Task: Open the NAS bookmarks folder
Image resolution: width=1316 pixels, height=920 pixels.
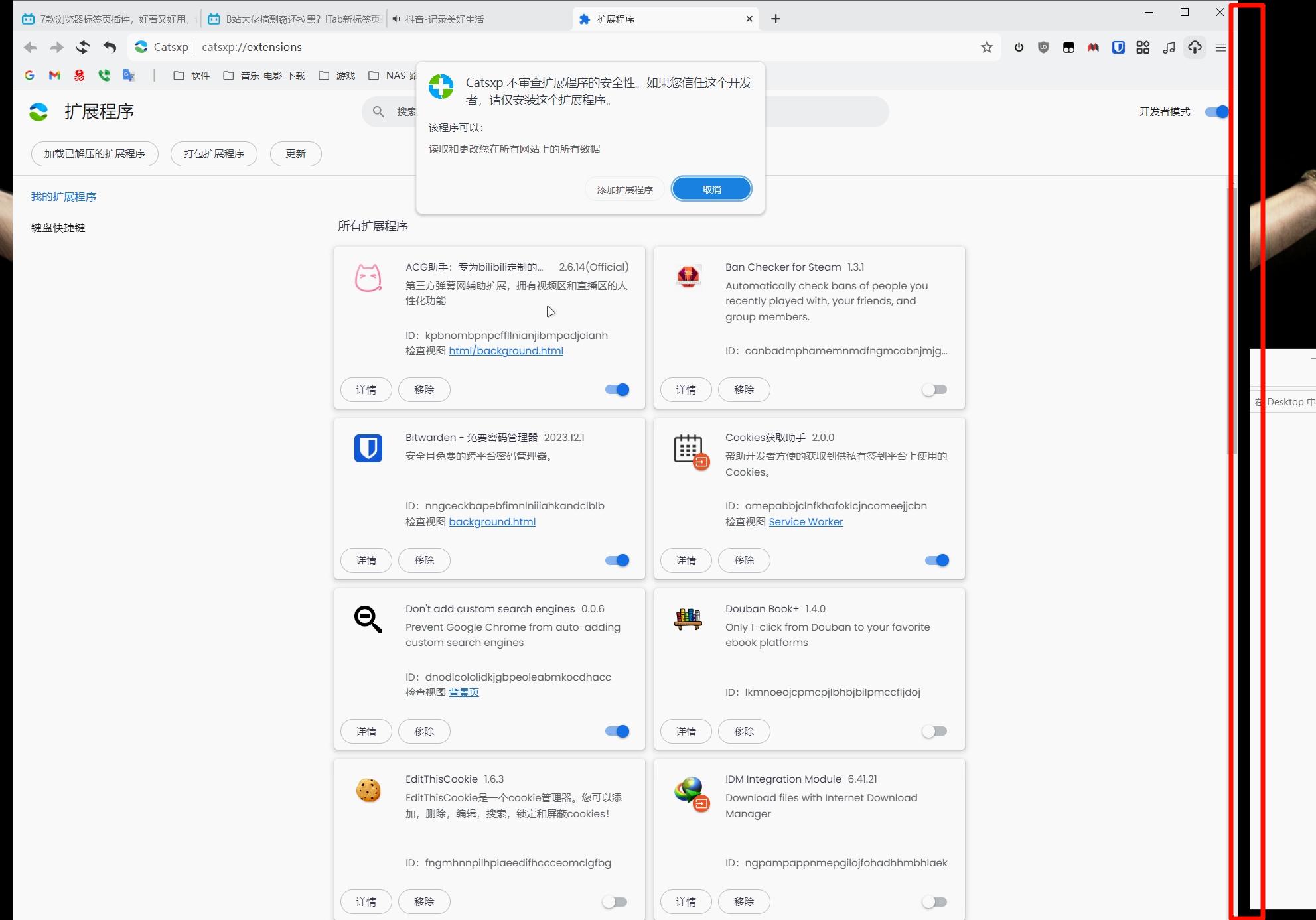Action: click(392, 76)
